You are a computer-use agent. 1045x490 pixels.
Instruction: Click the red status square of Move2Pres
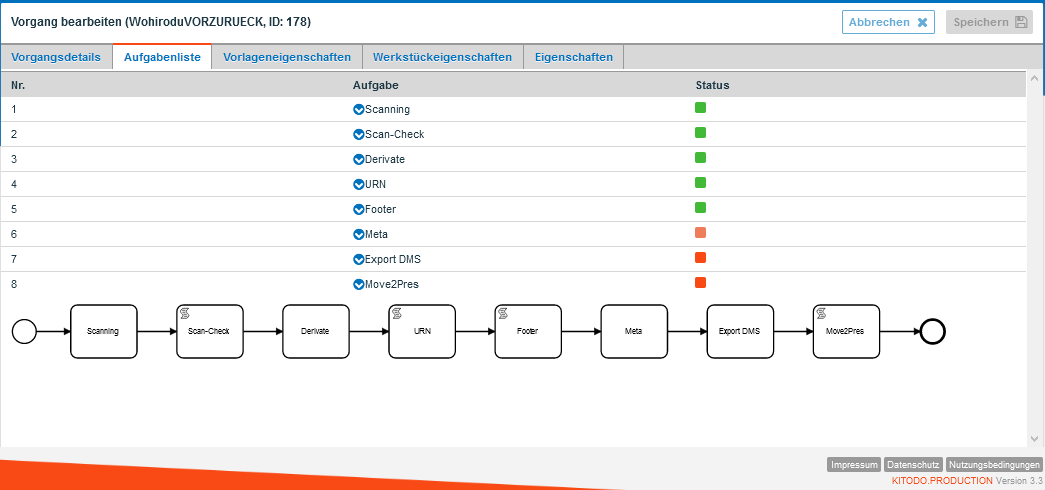point(701,283)
